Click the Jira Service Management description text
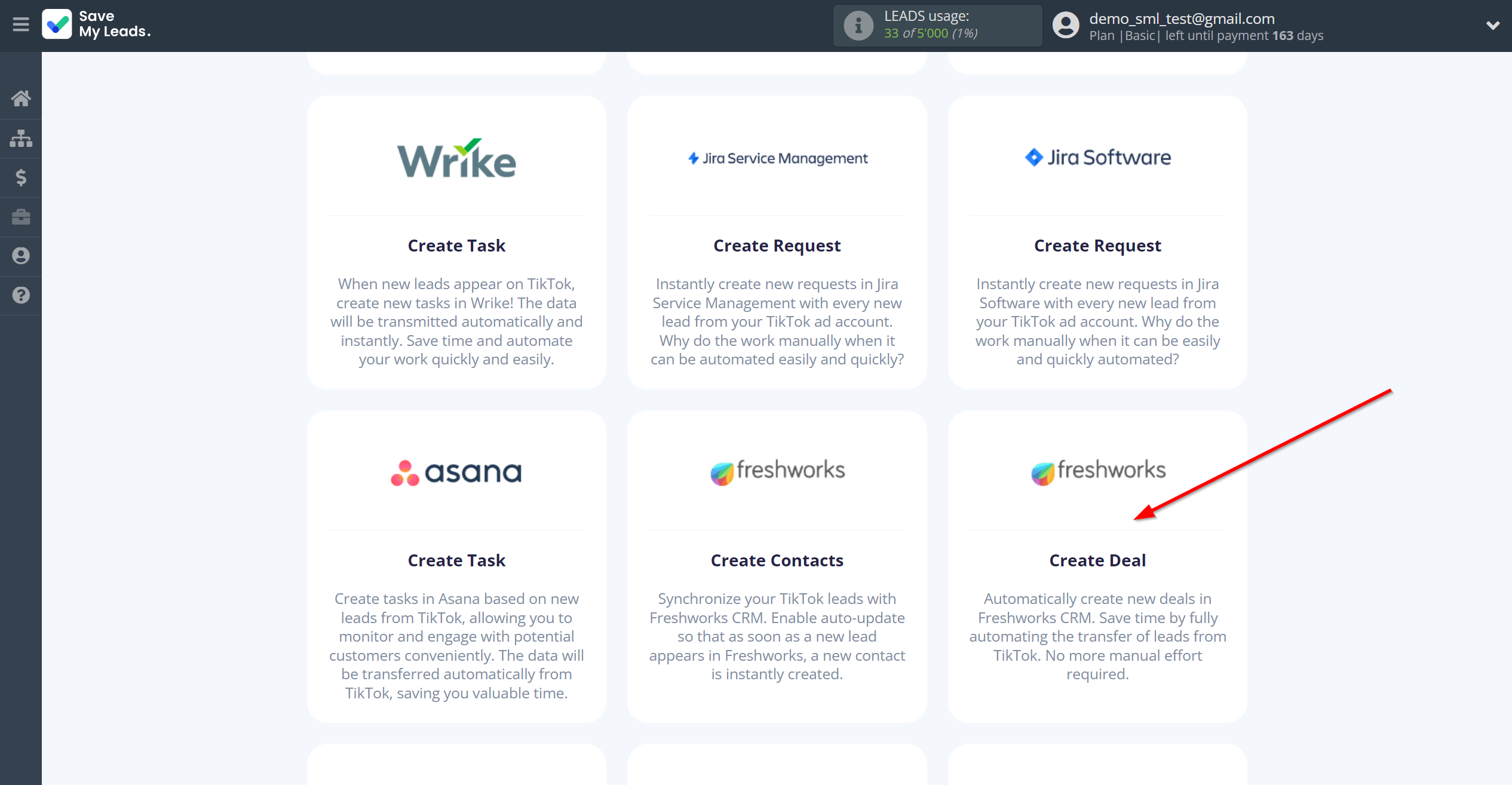 777,321
